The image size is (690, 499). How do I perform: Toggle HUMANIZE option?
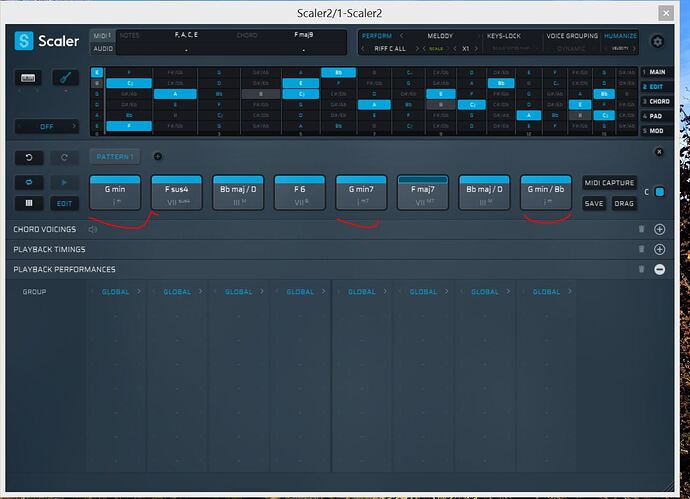click(x=620, y=36)
